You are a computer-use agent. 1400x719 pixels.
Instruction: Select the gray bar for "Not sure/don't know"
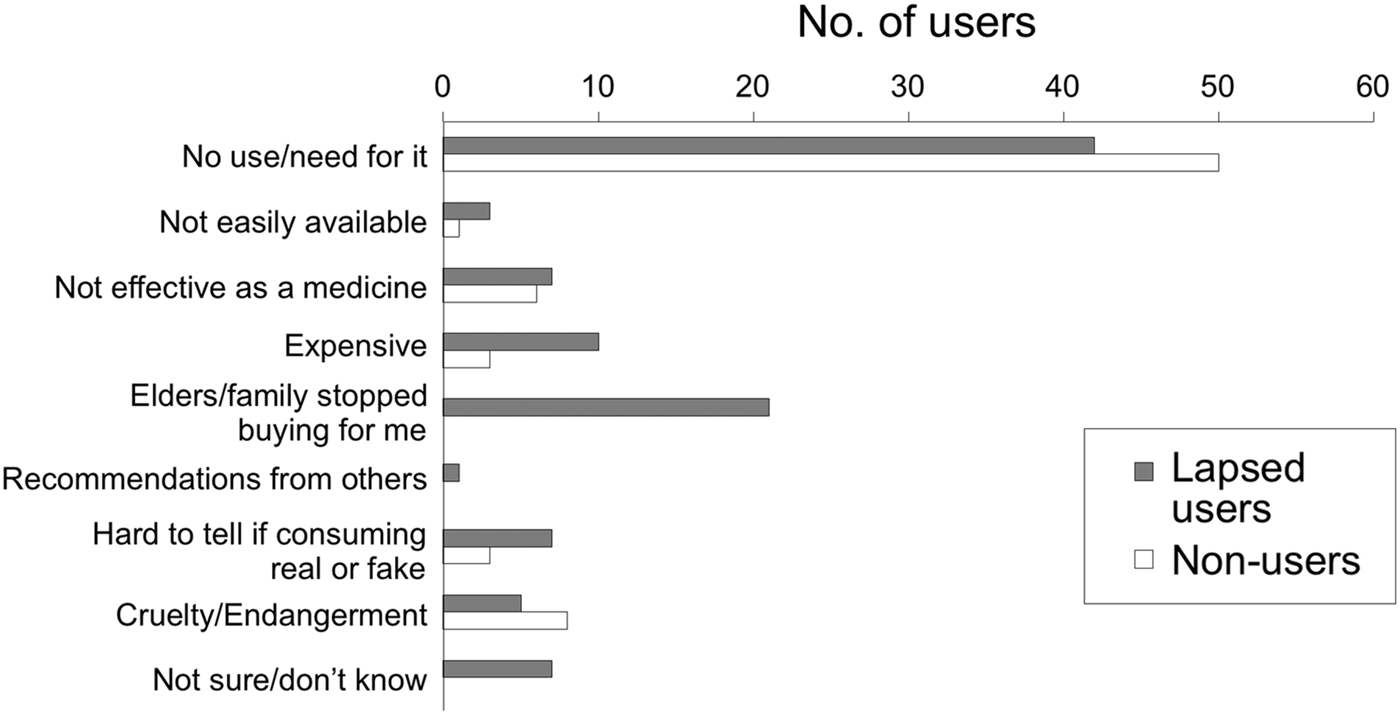[497, 668]
